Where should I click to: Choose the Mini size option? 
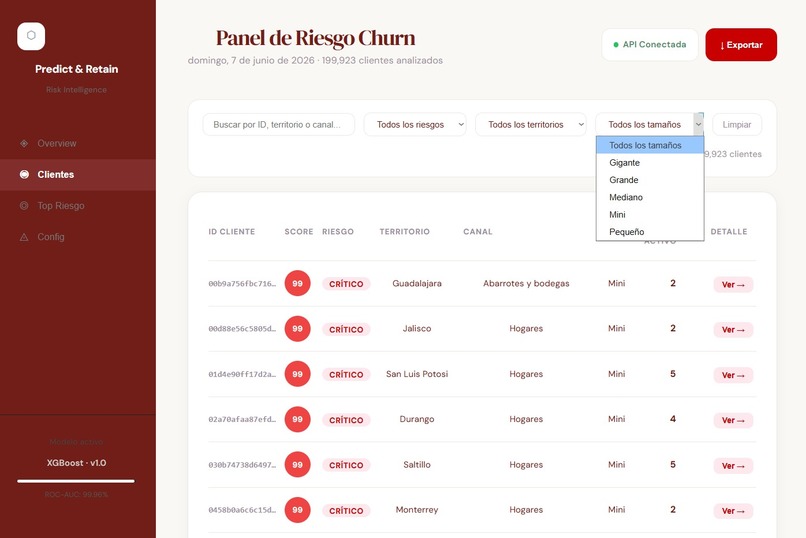650,215
